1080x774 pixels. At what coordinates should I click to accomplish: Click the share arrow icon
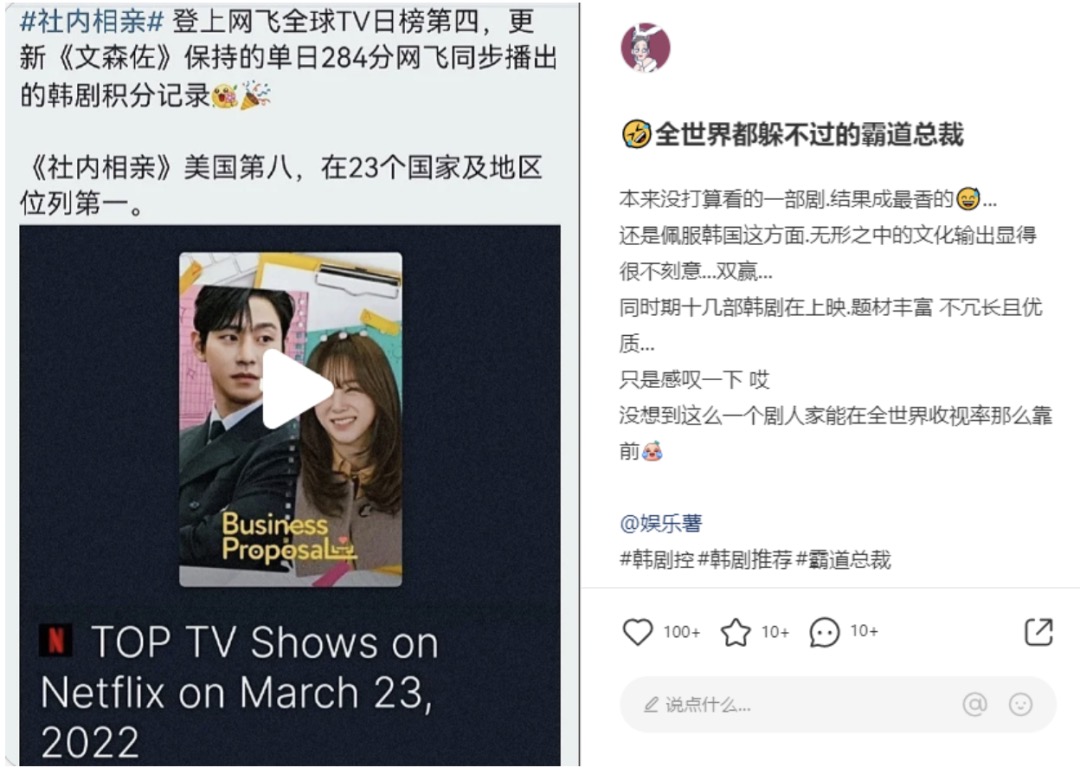1039,631
